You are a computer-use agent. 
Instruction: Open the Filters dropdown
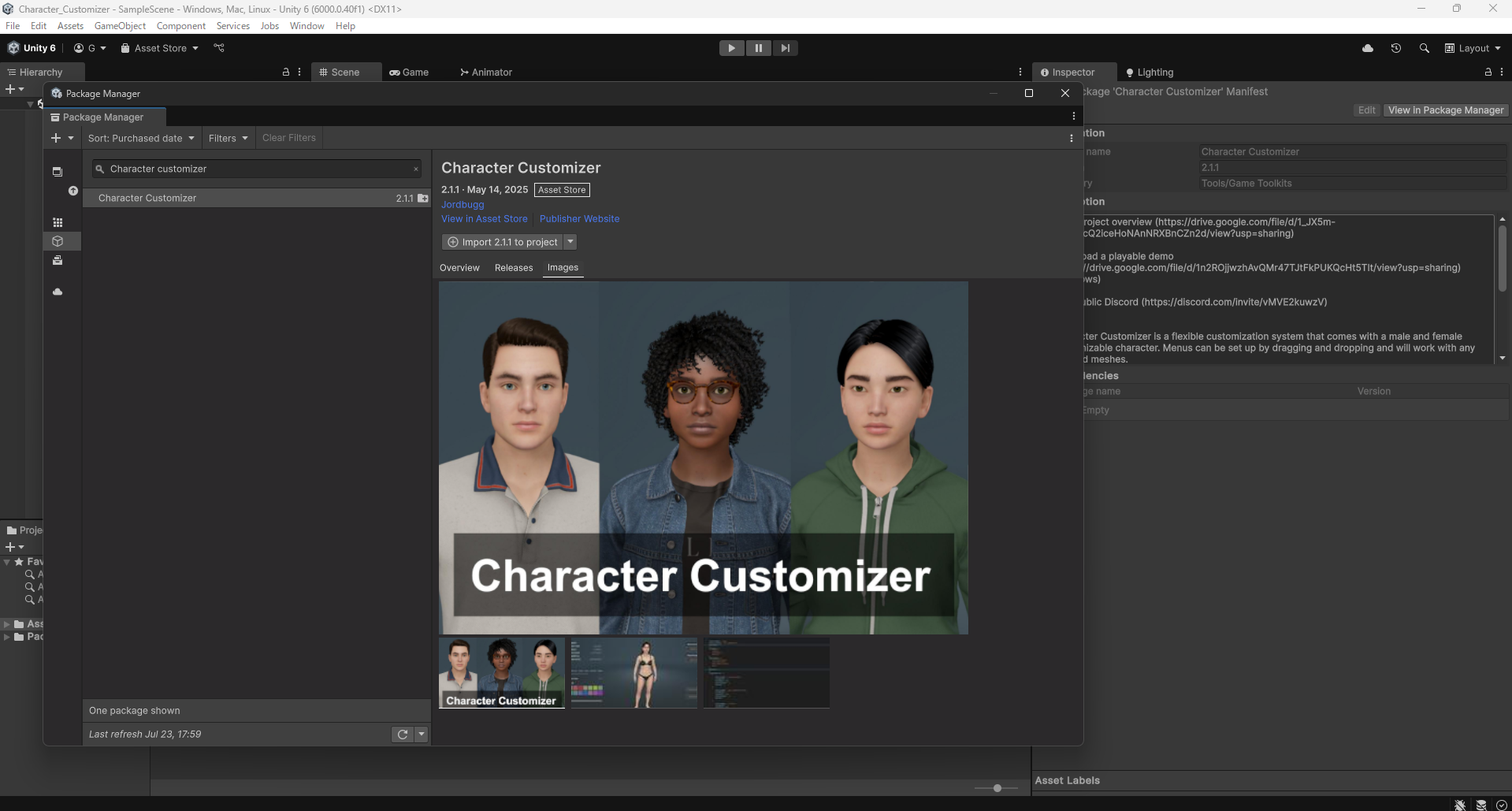pos(228,138)
